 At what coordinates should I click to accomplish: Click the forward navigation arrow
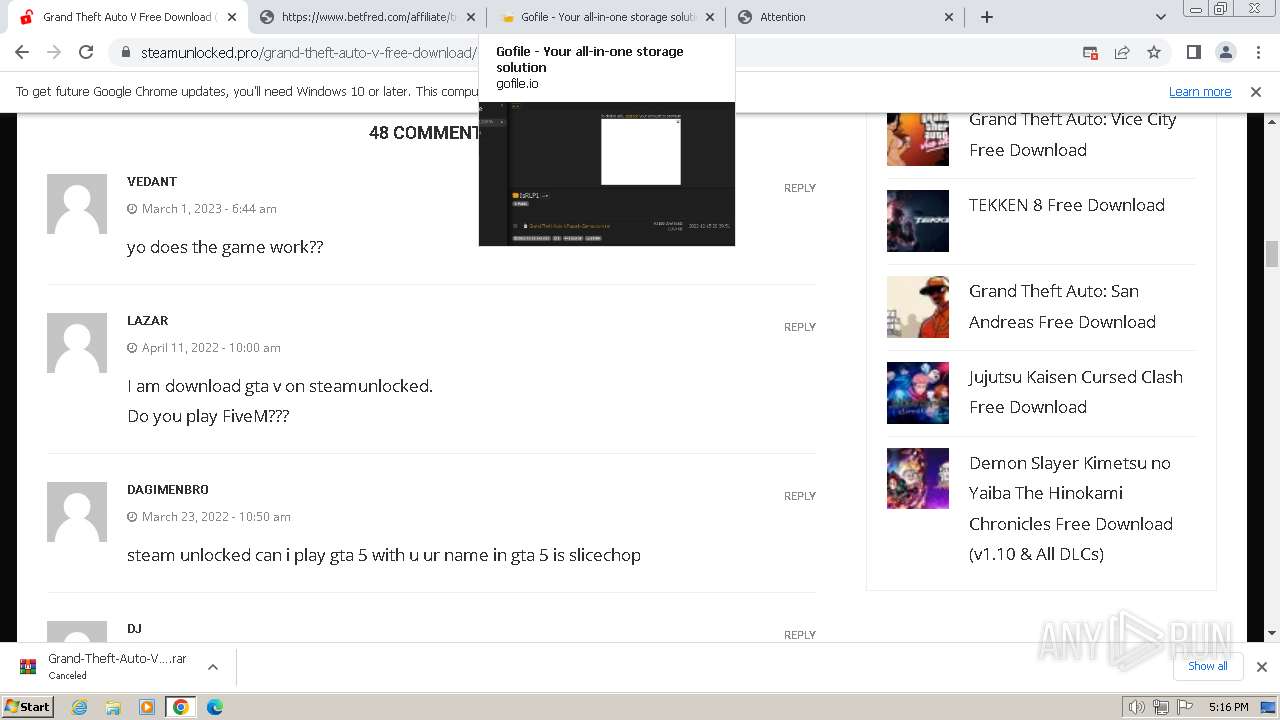tap(54, 52)
